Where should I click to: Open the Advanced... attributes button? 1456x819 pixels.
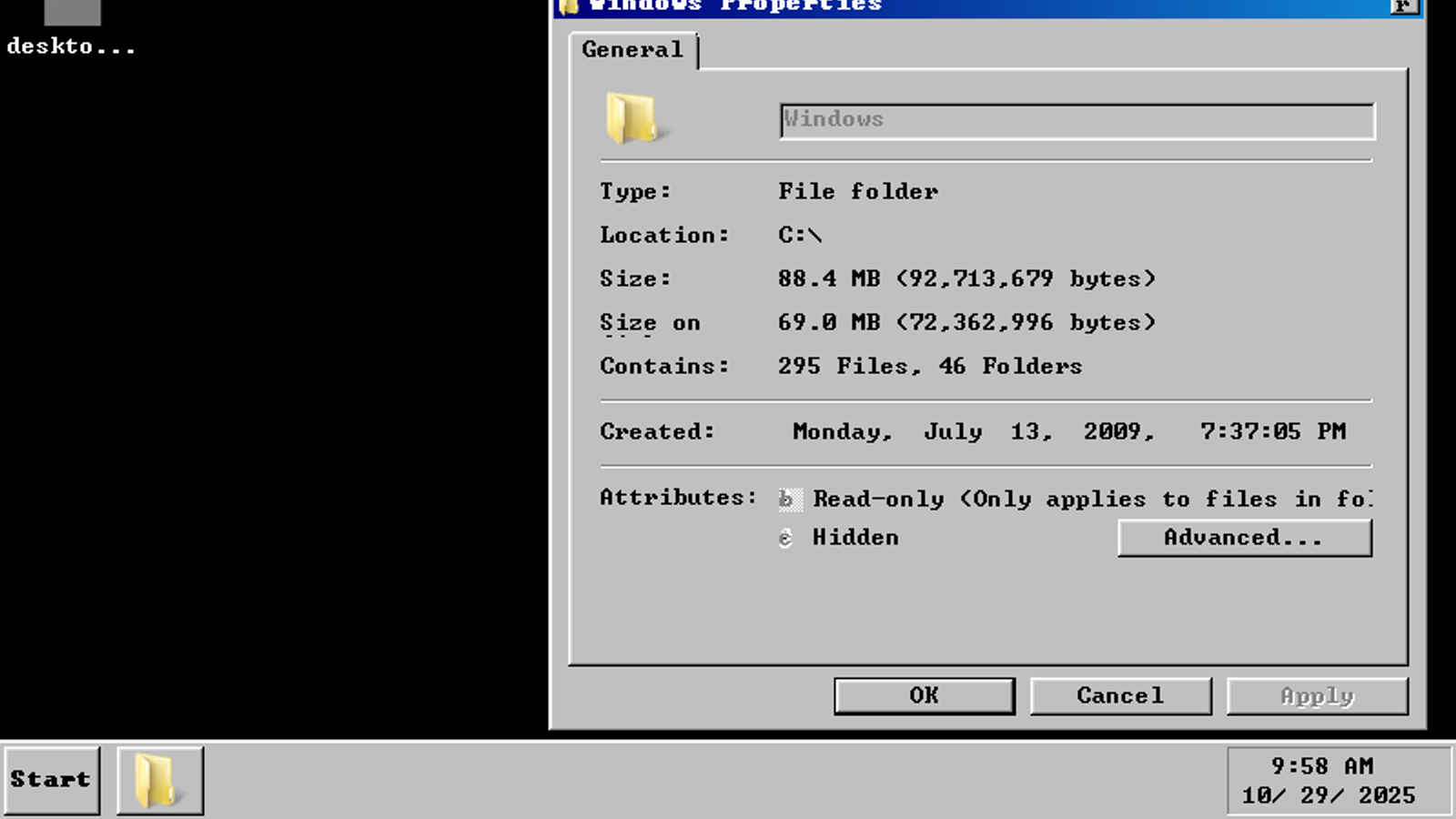1244,538
